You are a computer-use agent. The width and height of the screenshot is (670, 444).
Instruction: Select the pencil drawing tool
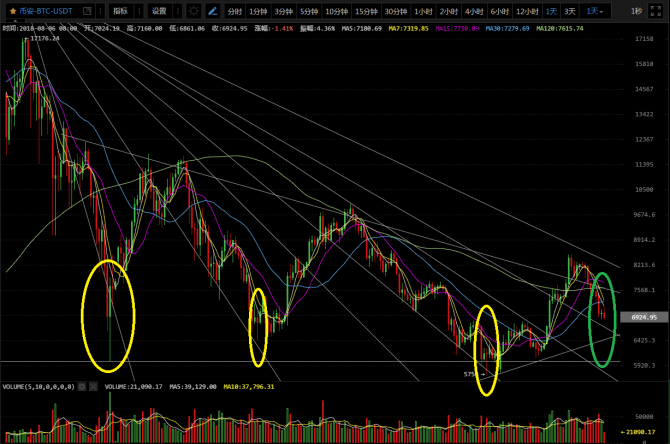point(212,11)
